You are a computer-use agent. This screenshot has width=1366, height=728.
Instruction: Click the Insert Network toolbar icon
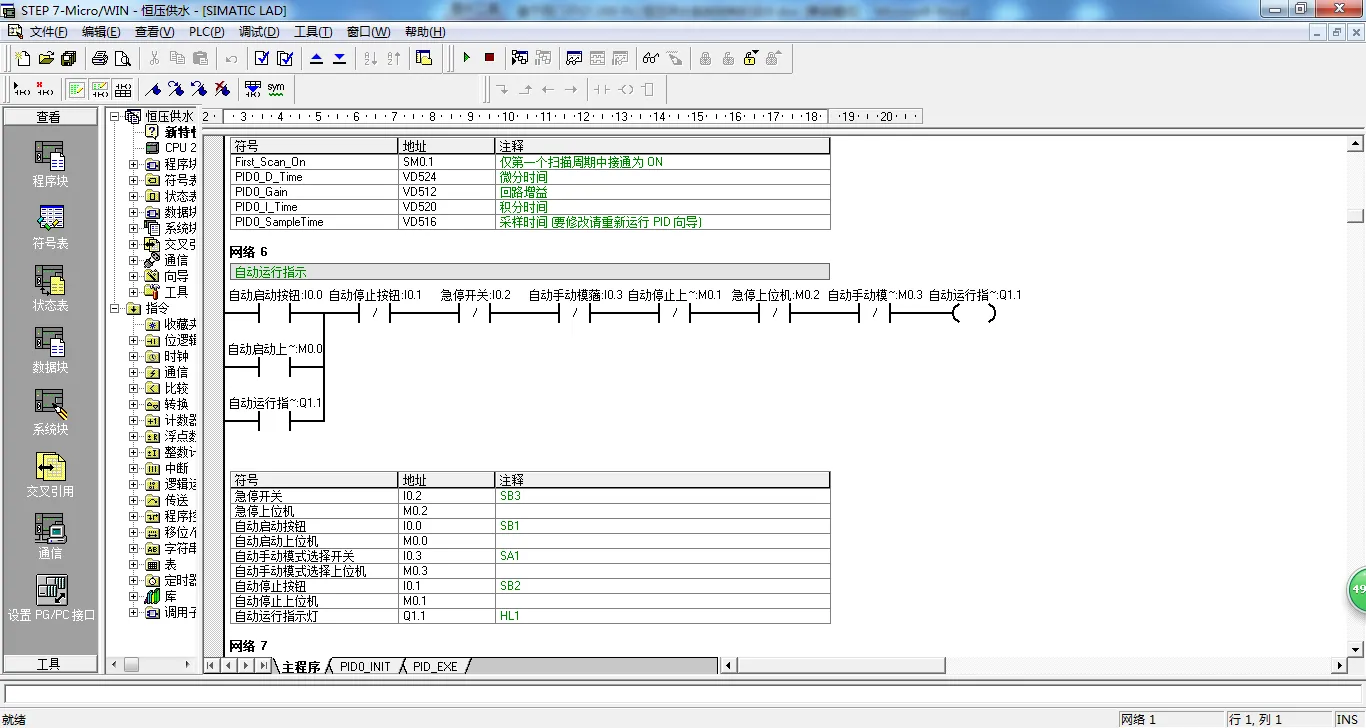pyautogui.click(x=20, y=89)
